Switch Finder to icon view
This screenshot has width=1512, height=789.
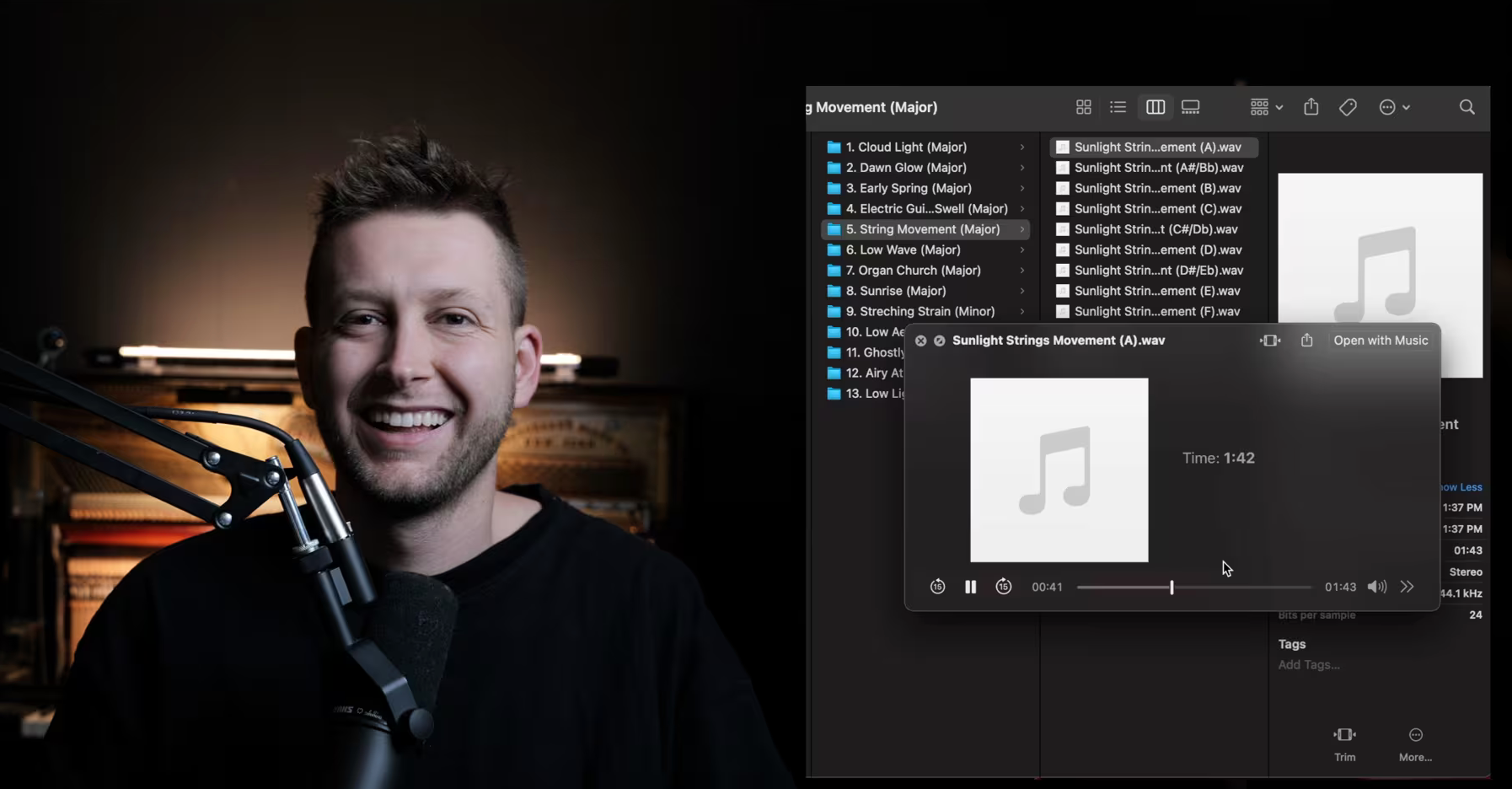[1083, 107]
